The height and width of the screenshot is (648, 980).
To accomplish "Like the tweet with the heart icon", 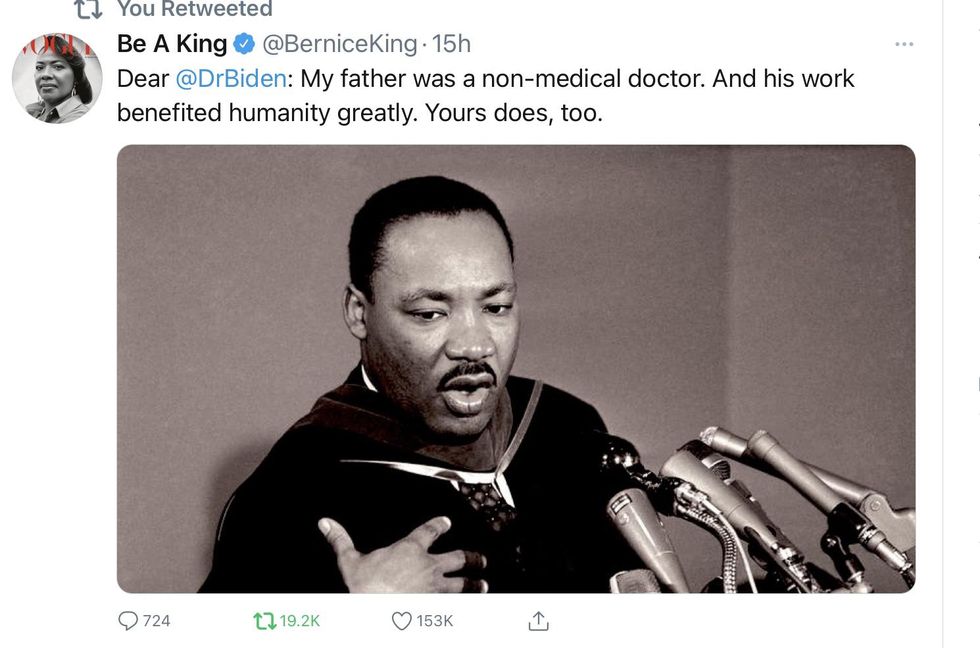I will [x=401, y=621].
